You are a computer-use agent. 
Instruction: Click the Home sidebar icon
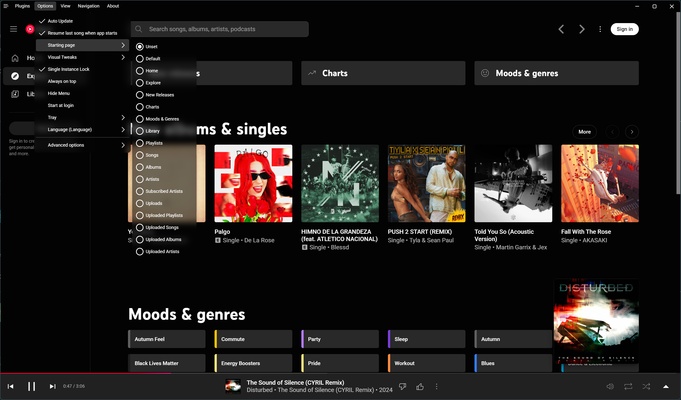[15, 58]
